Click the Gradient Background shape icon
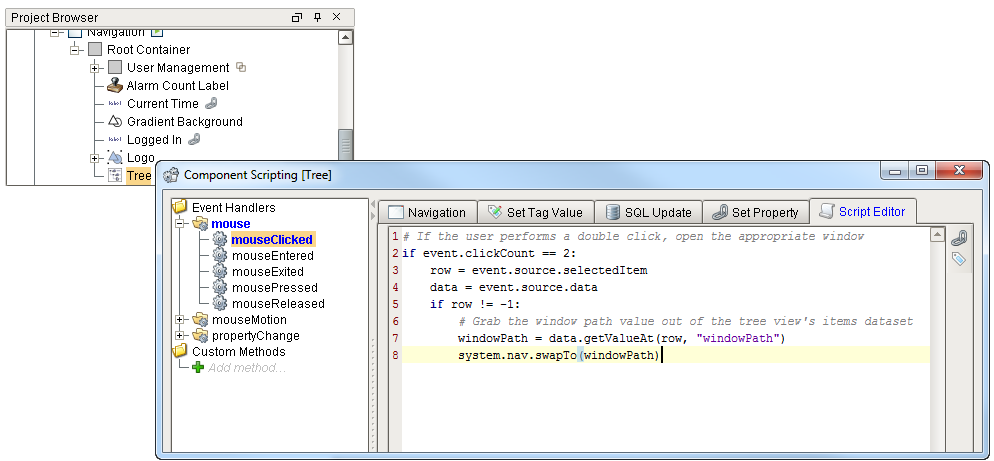 tap(115, 122)
